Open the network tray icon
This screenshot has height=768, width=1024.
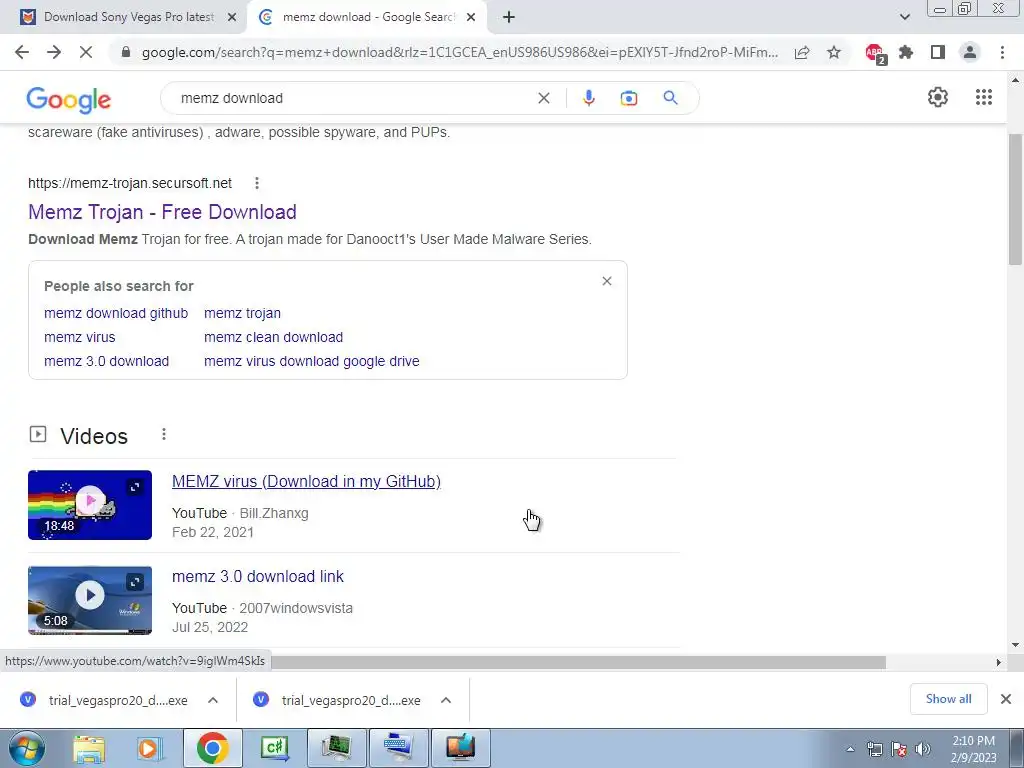pos(874,749)
